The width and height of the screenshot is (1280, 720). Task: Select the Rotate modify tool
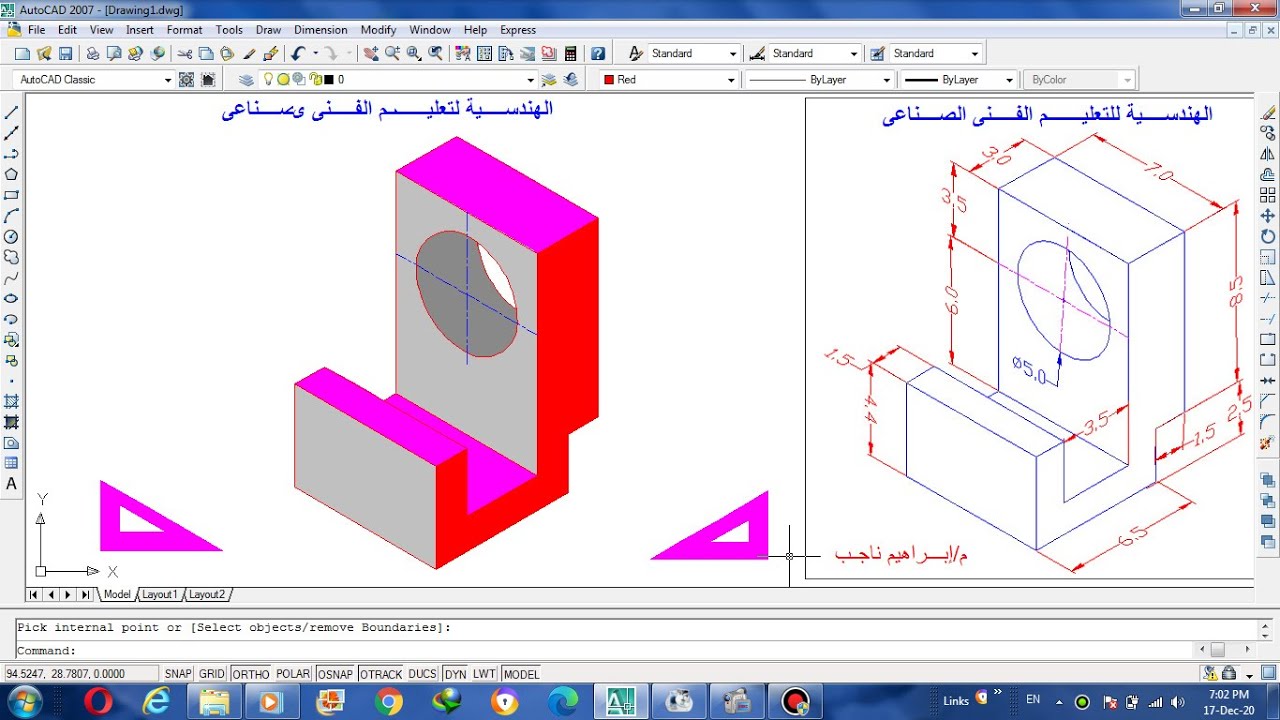tap(1268, 236)
